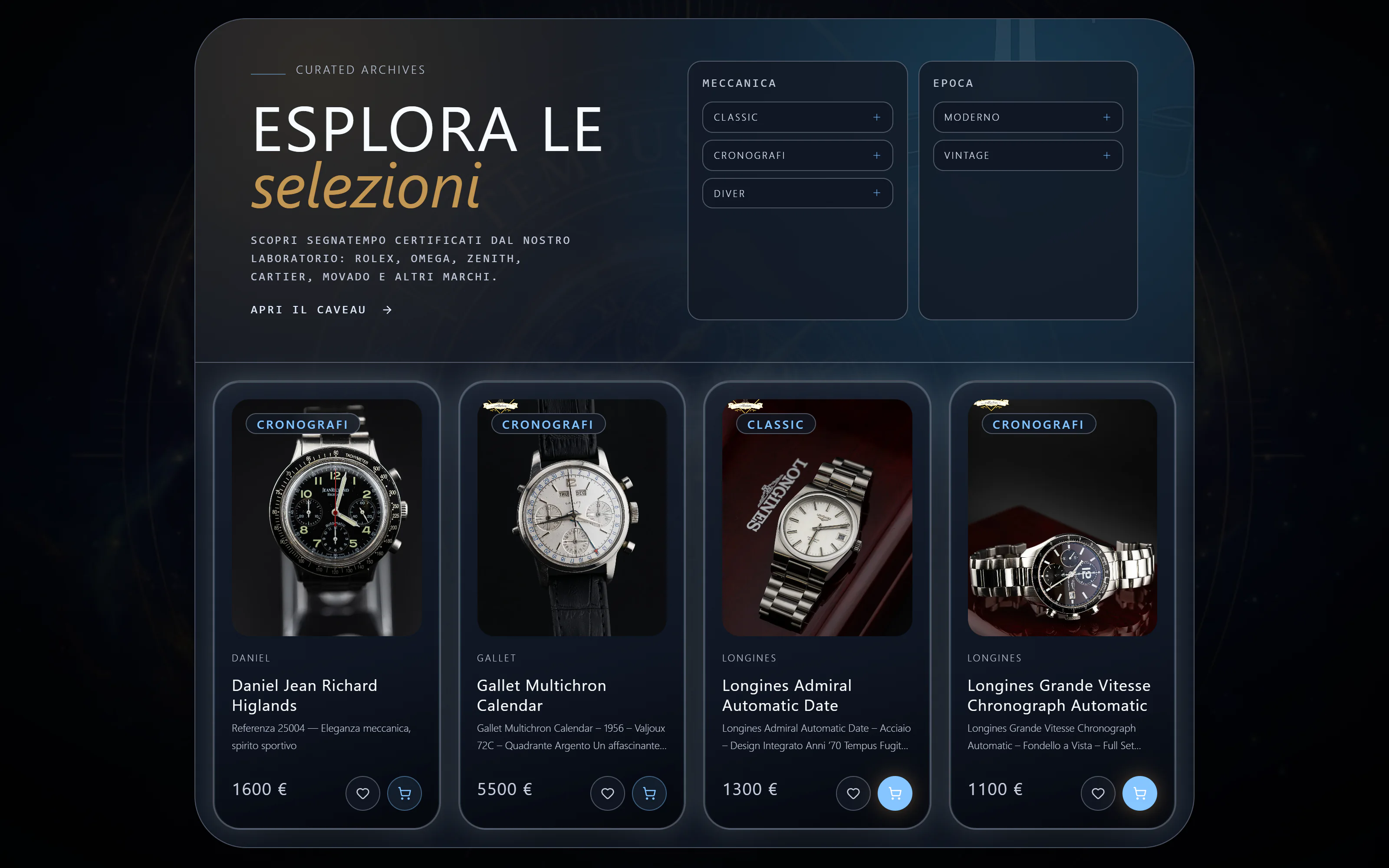Add Daniel Jean Richard Higlands to cart
1389x868 pixels.
click(404, 793)
